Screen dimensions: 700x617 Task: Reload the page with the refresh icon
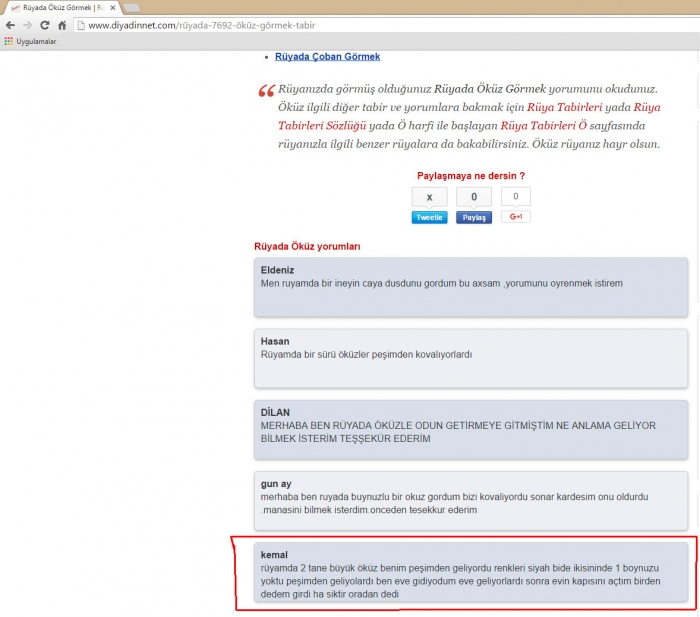pos(45,25)
